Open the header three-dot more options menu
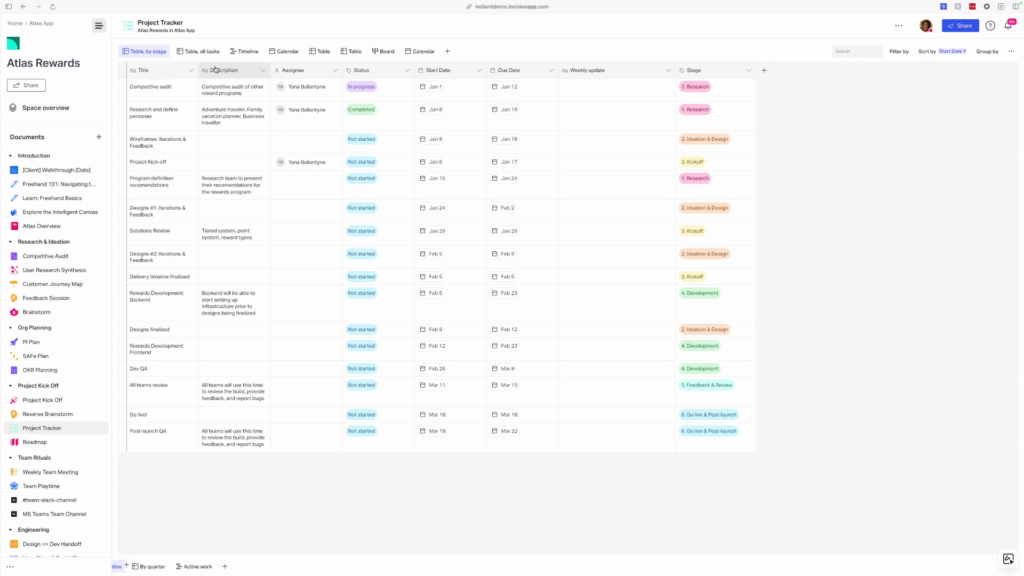Screen dimensions: 1024x576 (898, 25)
